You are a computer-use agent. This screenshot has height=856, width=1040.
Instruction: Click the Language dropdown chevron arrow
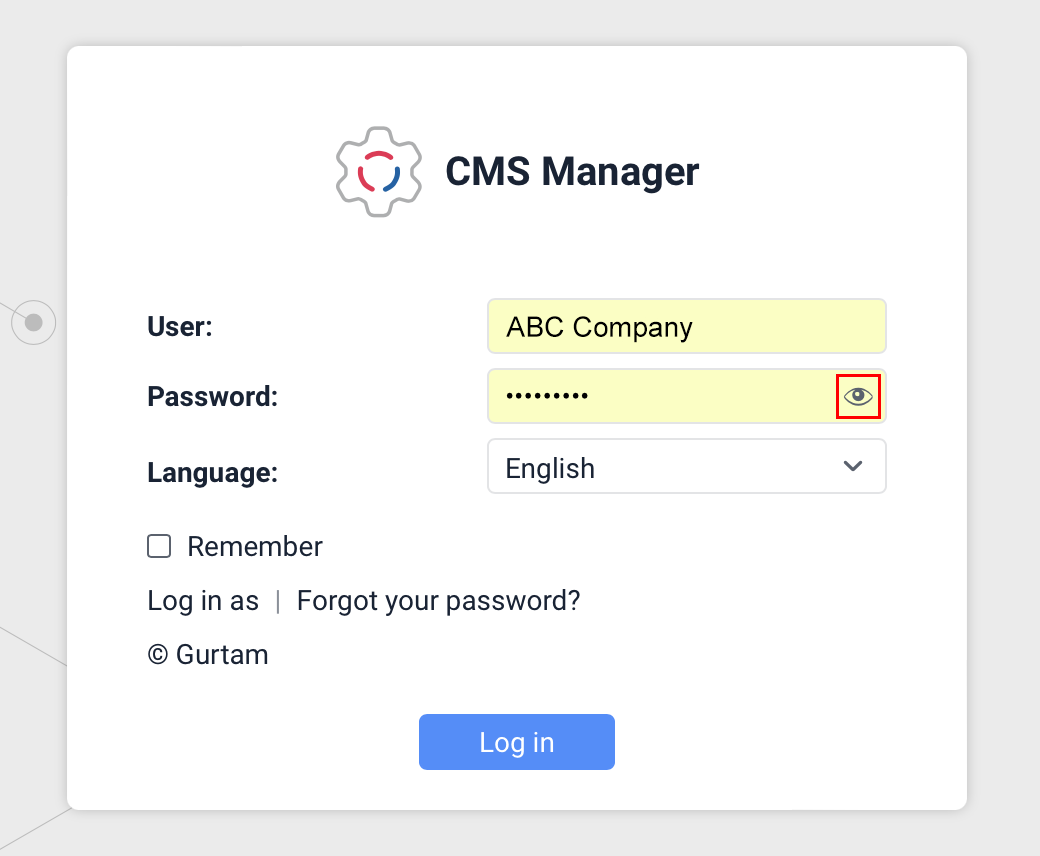(x=853, y=466)
